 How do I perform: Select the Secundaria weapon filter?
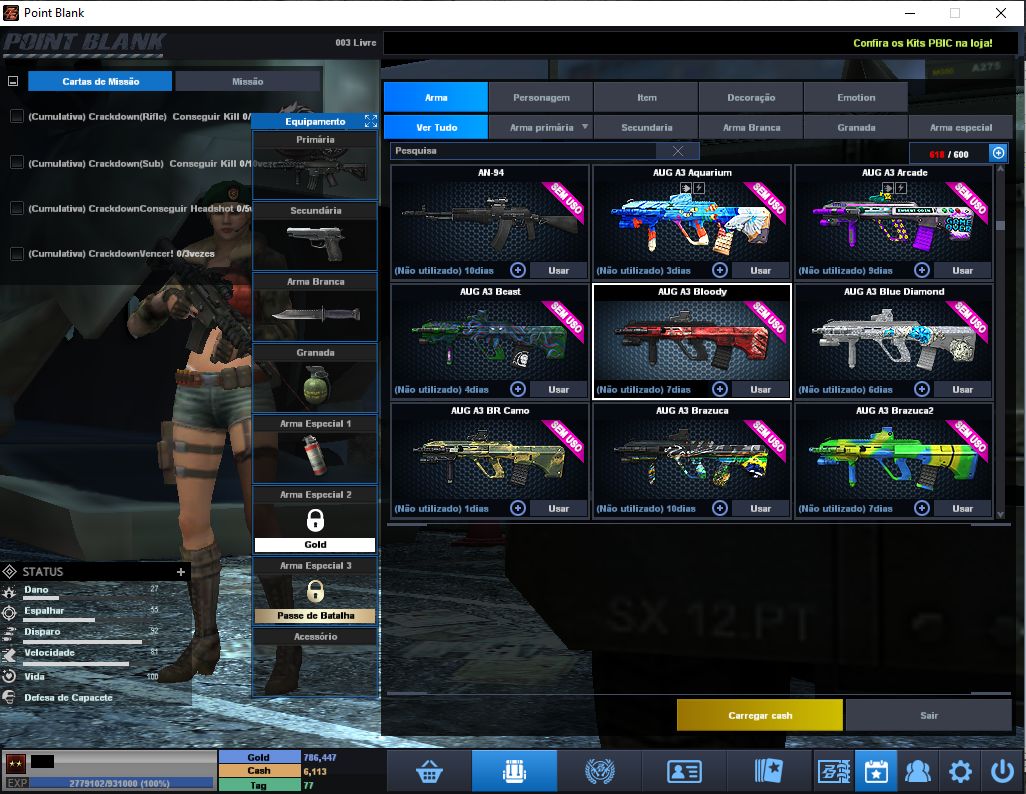[x=646, y=128]
